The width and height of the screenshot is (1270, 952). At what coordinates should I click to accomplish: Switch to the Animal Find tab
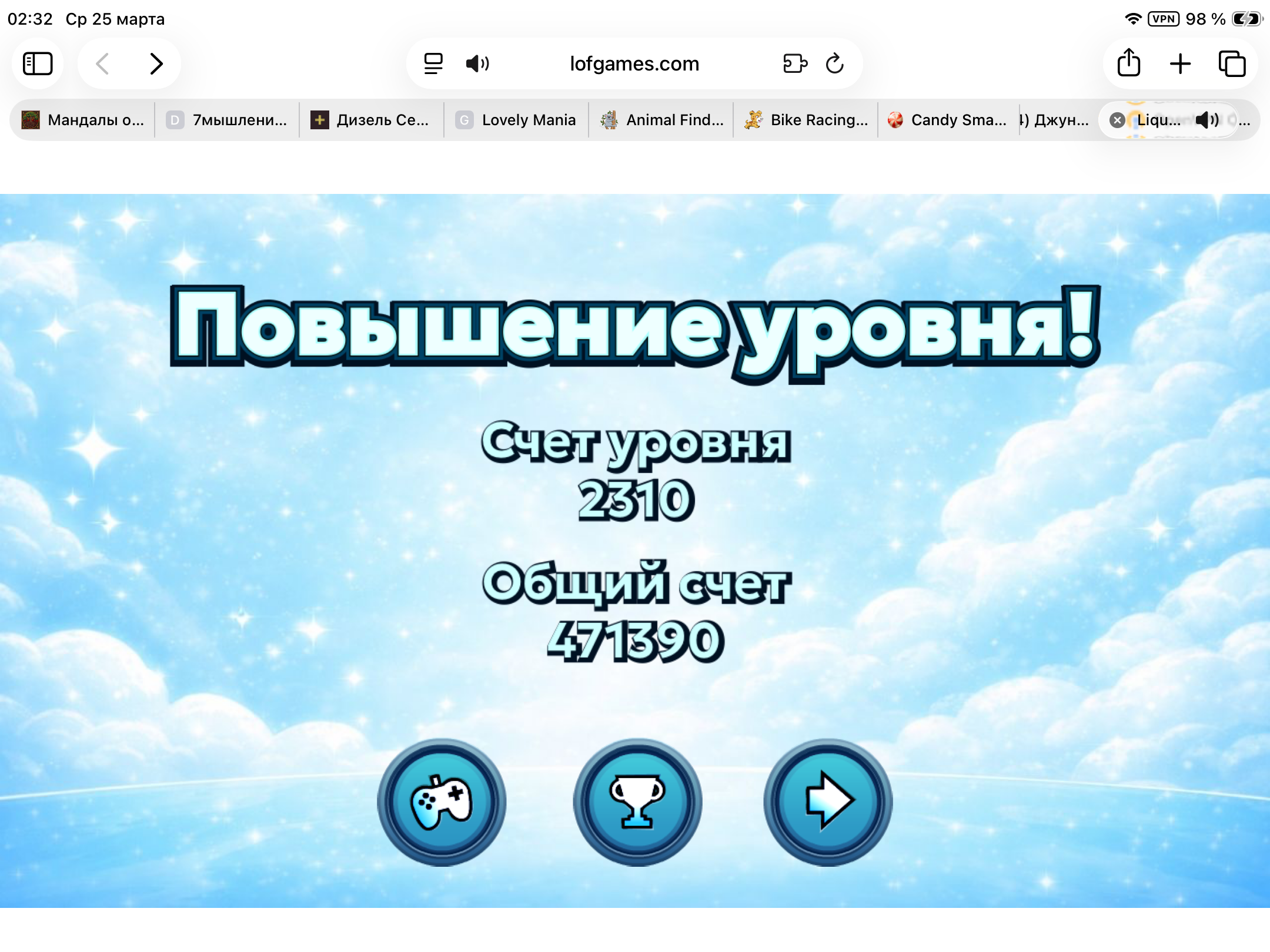[x=662, y=120]
